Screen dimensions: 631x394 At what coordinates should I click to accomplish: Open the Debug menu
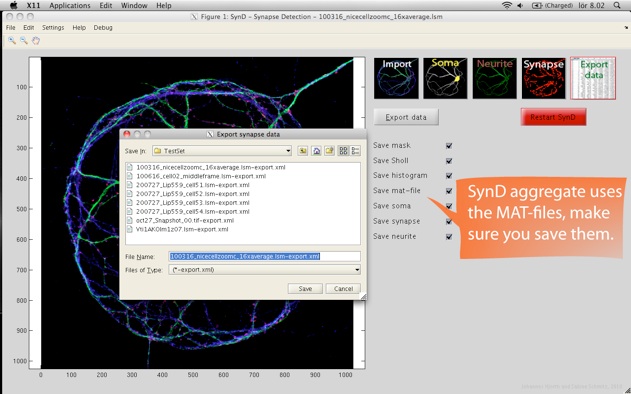coord(103,28)
